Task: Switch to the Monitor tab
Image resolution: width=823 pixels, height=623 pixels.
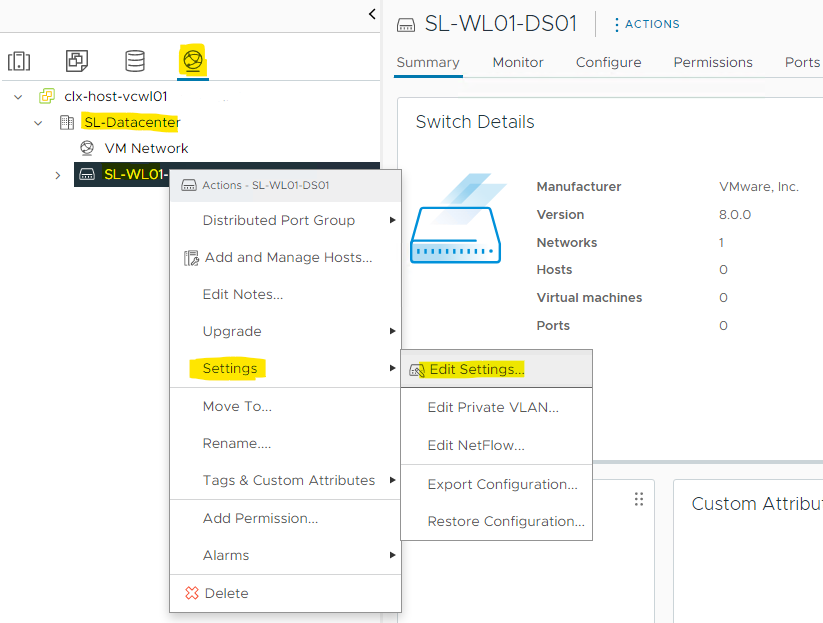Action: click(x=518, y=62)
